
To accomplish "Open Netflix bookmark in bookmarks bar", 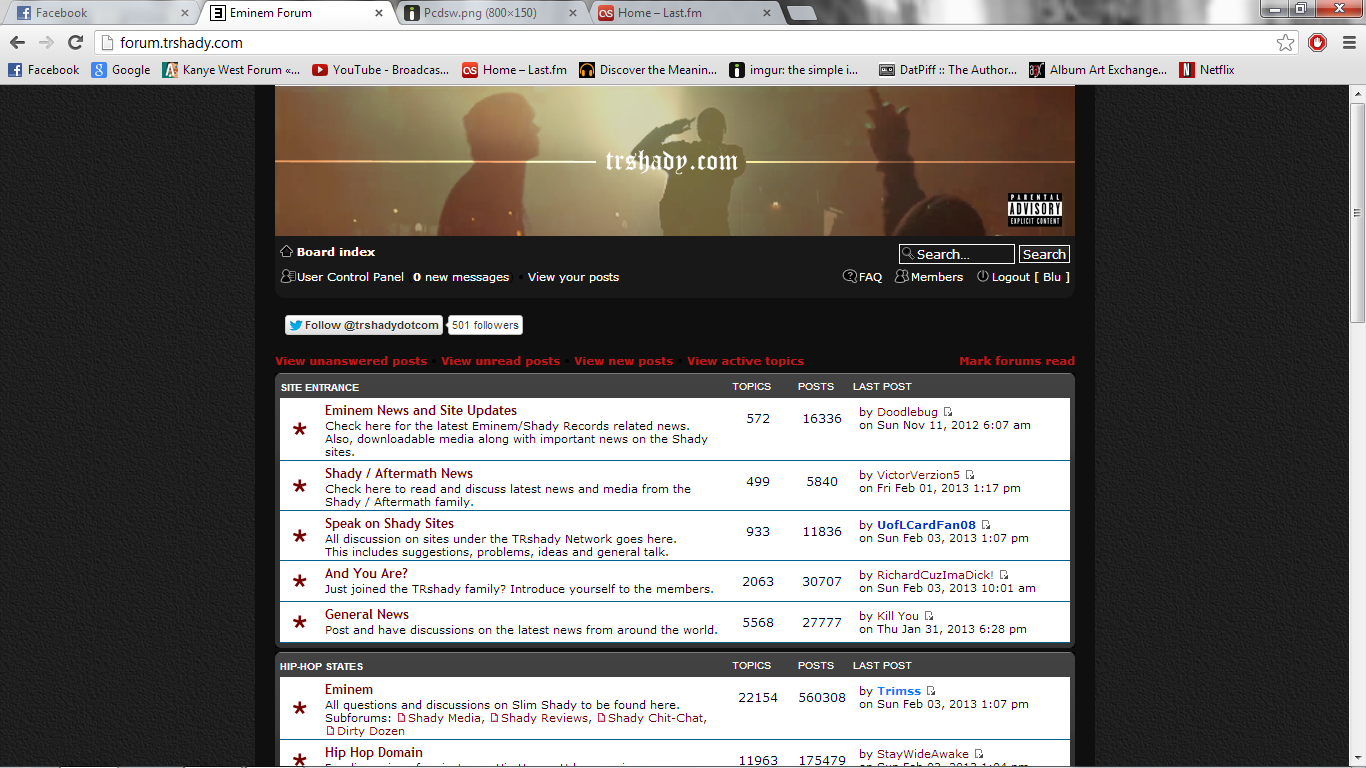I will tap(1207, 70).
